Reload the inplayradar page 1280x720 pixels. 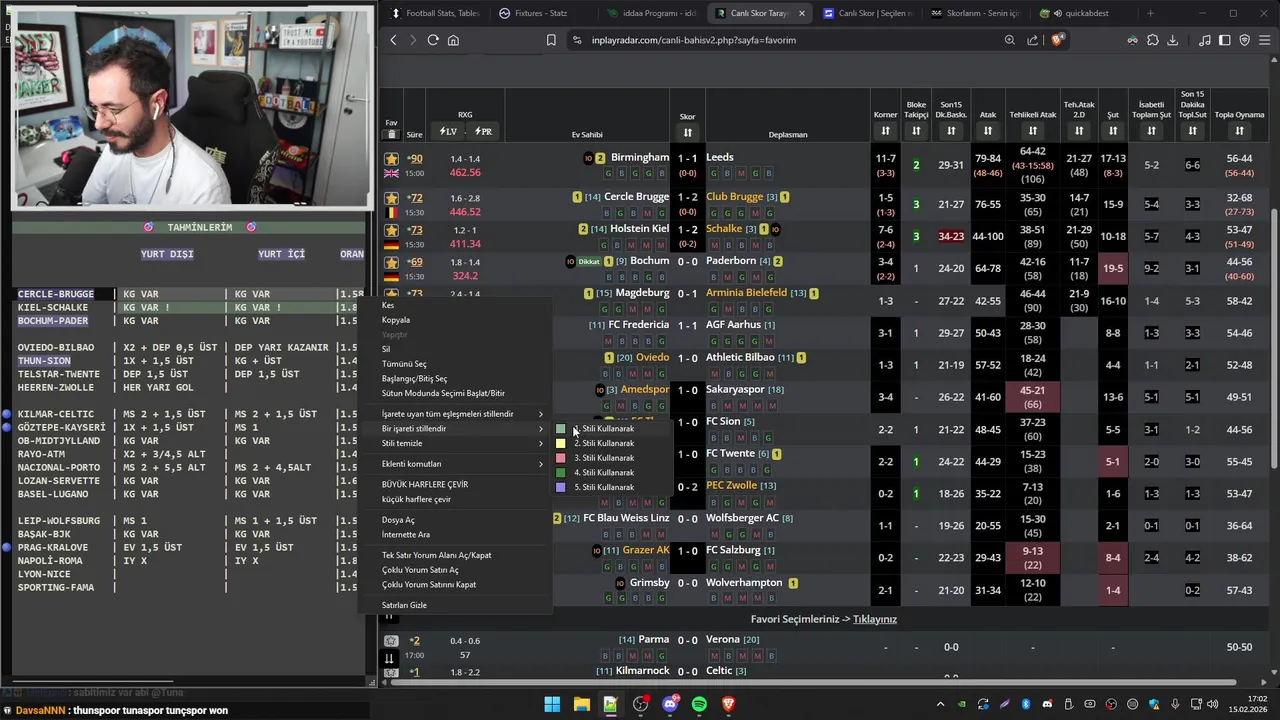pyautogui.click(x=433, y=40)
